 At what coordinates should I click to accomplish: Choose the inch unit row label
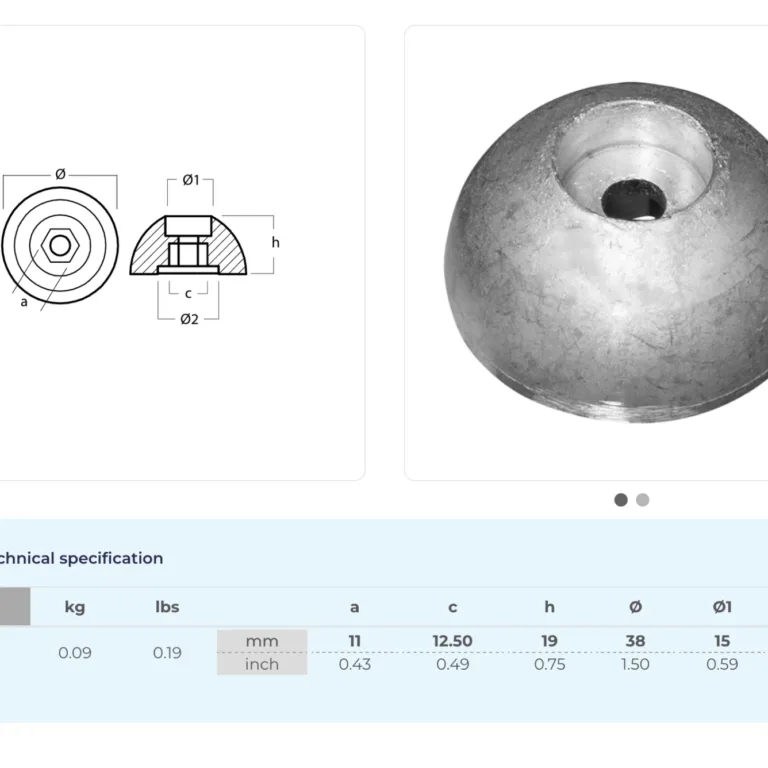pyautogui.click(x=262, y=664)
